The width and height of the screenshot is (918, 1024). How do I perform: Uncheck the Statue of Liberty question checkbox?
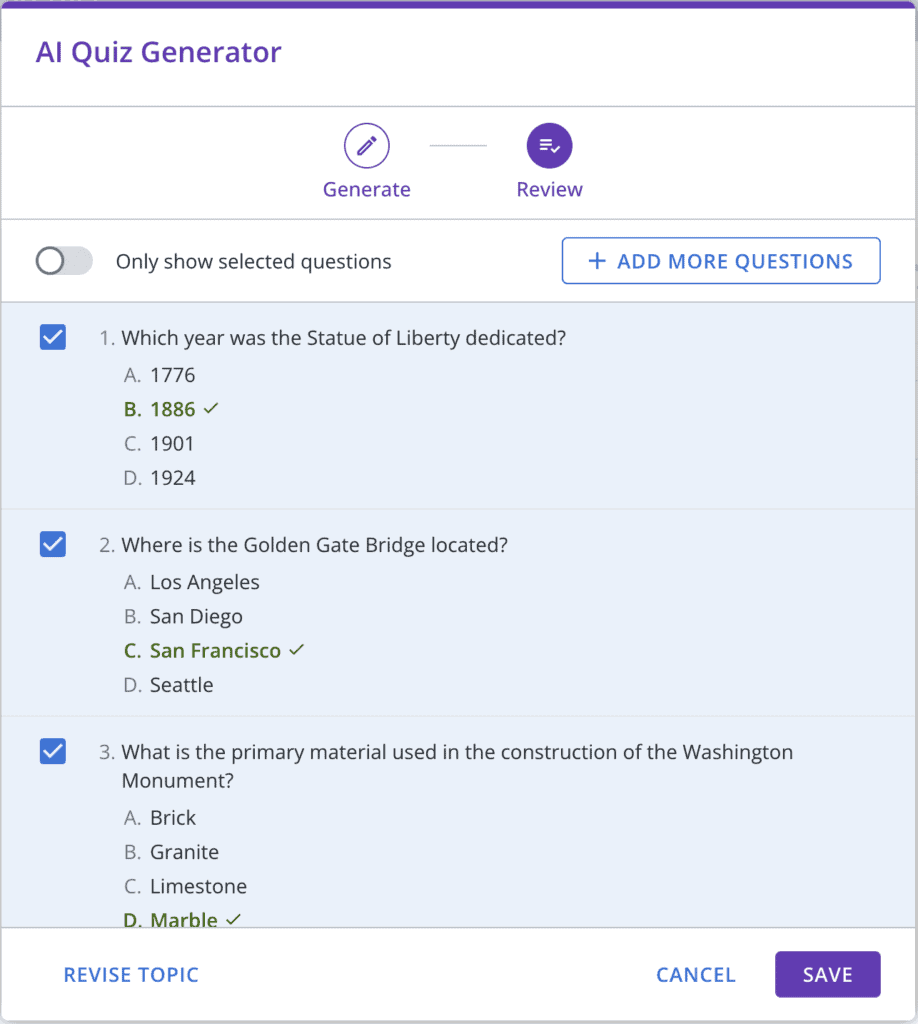click(53, 338)
